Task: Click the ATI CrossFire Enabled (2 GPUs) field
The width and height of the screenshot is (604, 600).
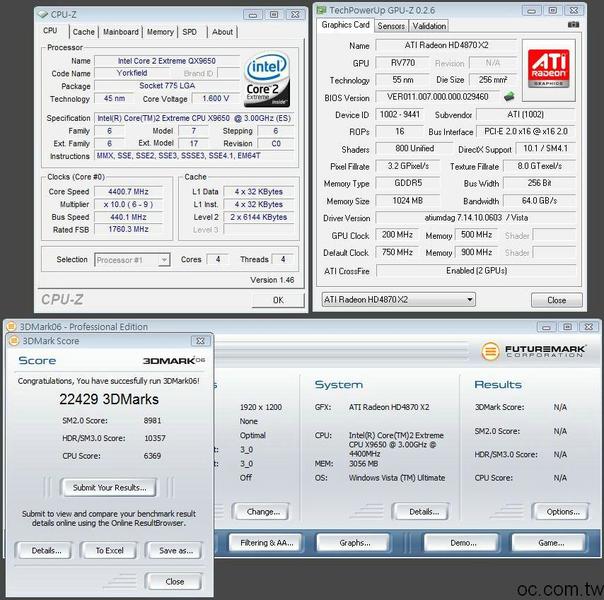Action: click(x=475, y=270)
